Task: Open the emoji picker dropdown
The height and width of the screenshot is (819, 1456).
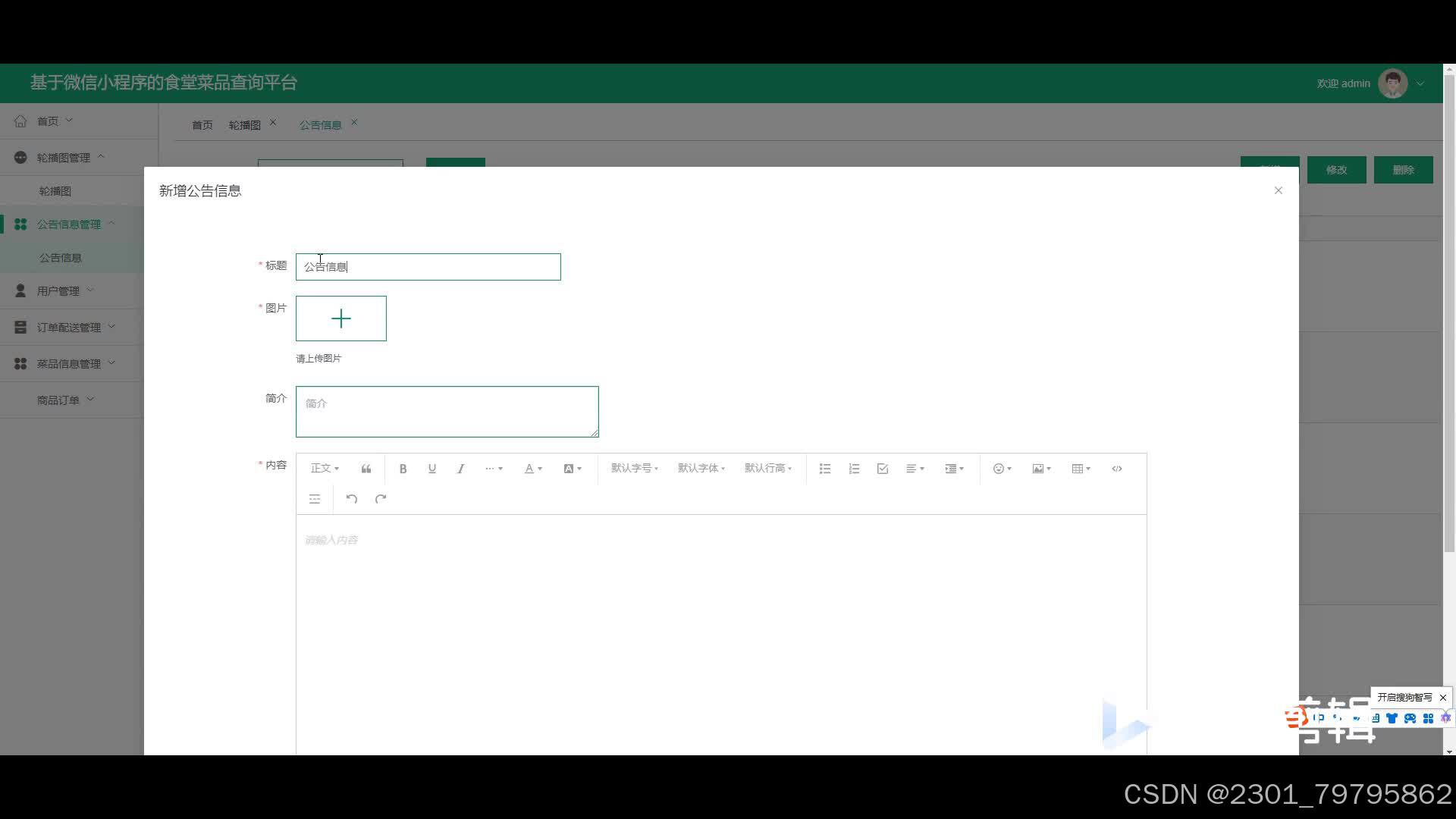Action: click(x=1002, y=469)
